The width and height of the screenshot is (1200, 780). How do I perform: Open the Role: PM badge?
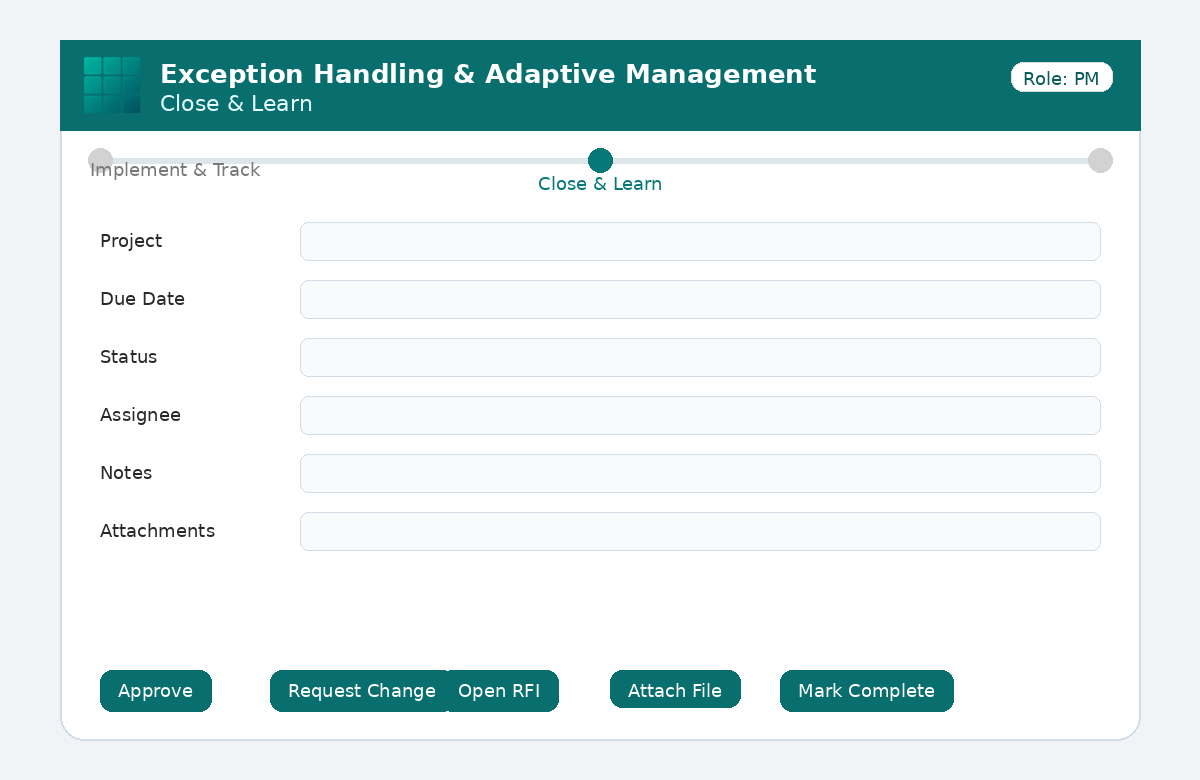point(1061,78)
